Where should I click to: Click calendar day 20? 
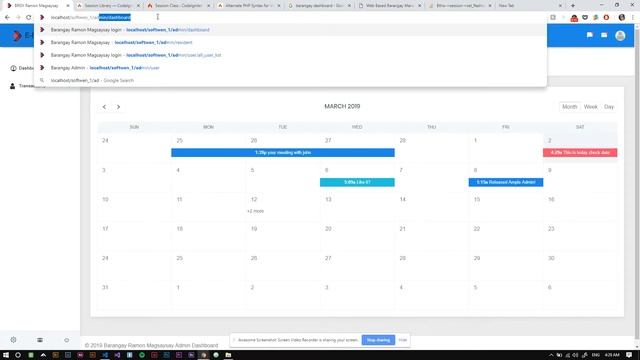coord(328,229)
